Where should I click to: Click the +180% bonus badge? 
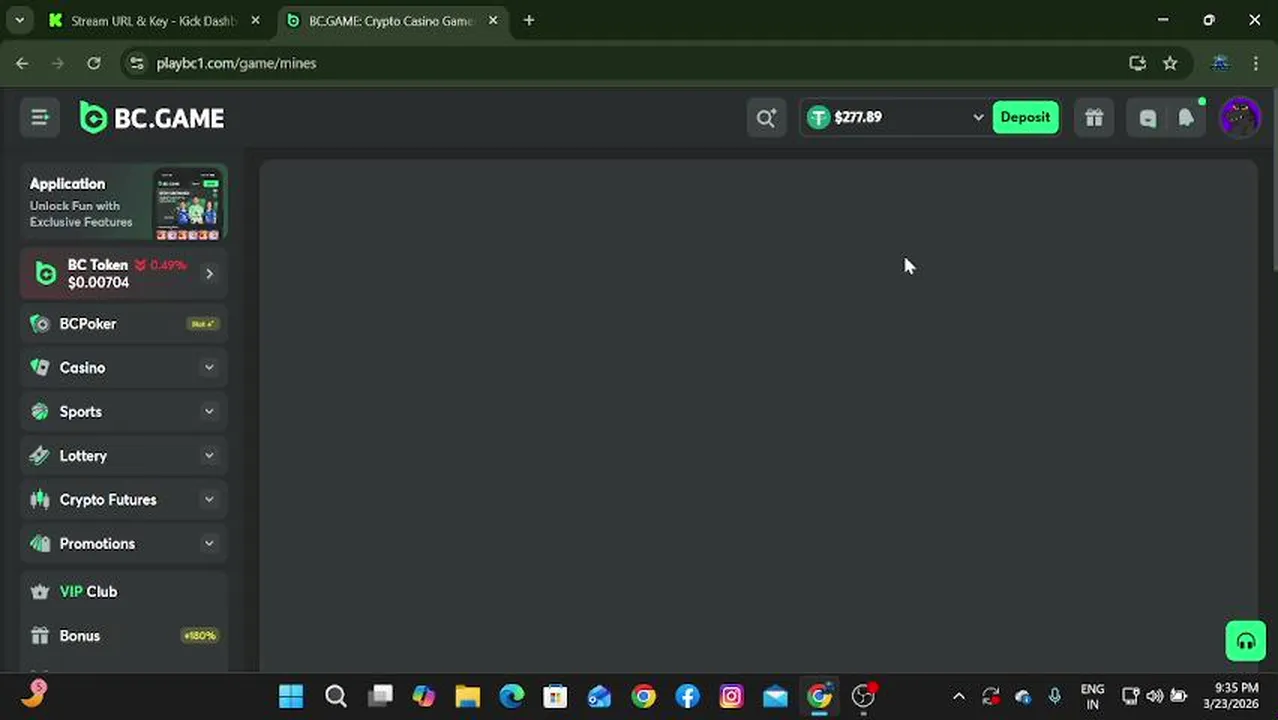[200, 636]
